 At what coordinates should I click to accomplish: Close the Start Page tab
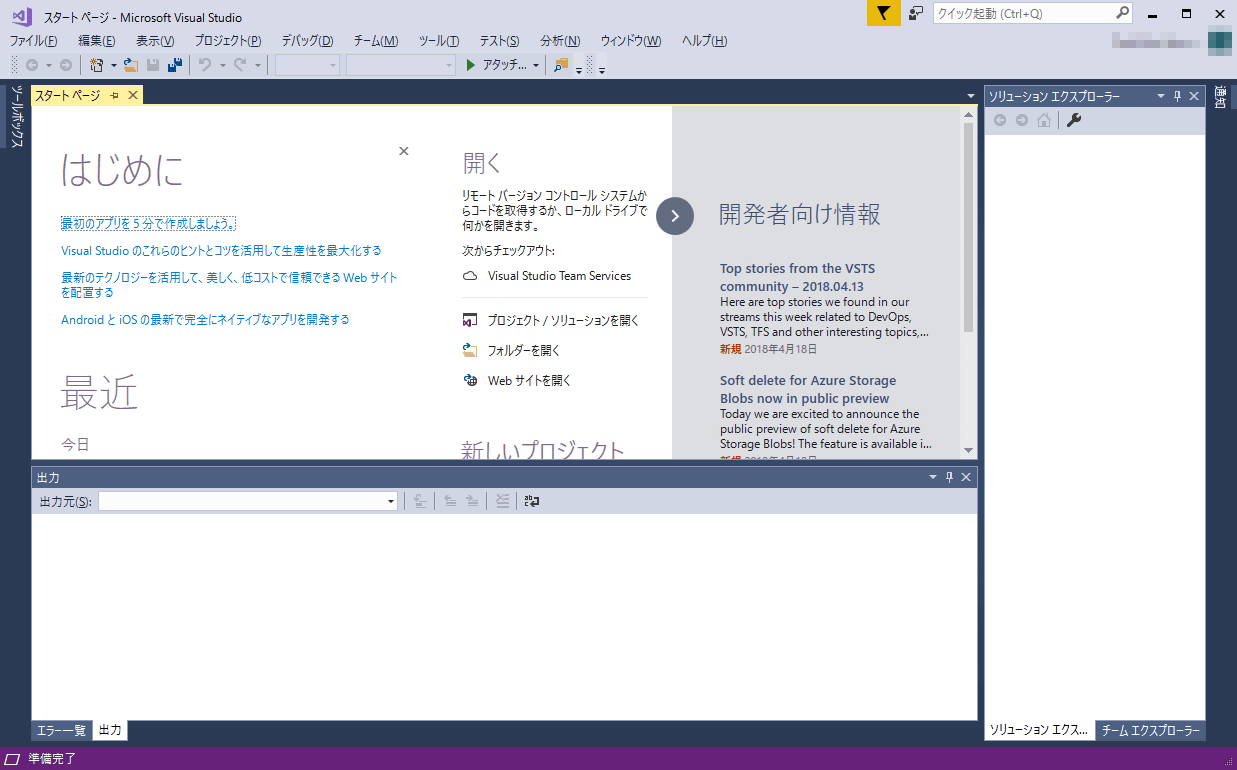point(132,95)
